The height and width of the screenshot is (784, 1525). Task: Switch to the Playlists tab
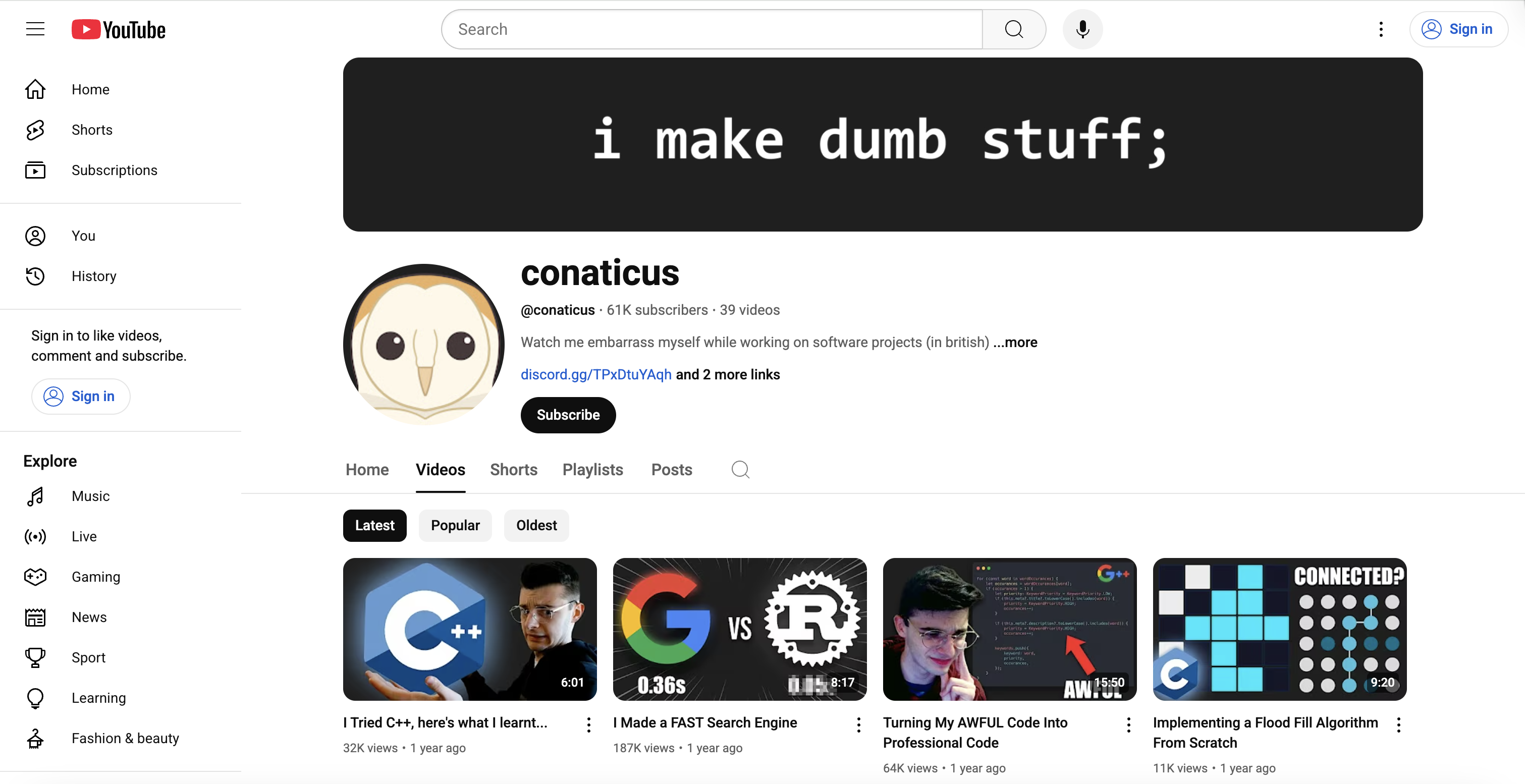[592, 470]
